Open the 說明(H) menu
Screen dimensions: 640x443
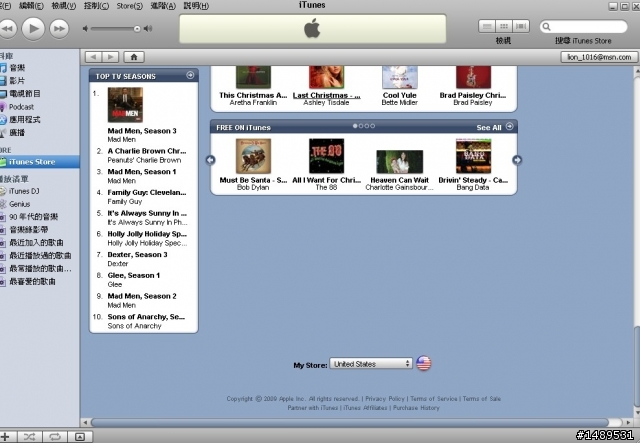coord(196,6)
